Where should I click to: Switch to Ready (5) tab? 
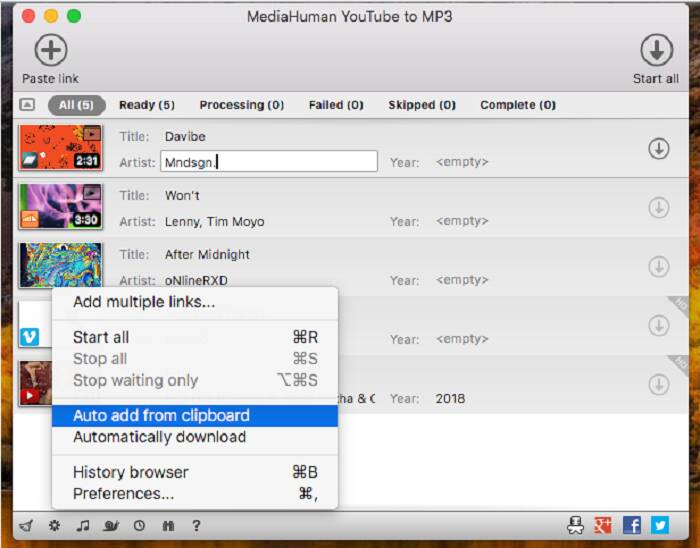147,105
